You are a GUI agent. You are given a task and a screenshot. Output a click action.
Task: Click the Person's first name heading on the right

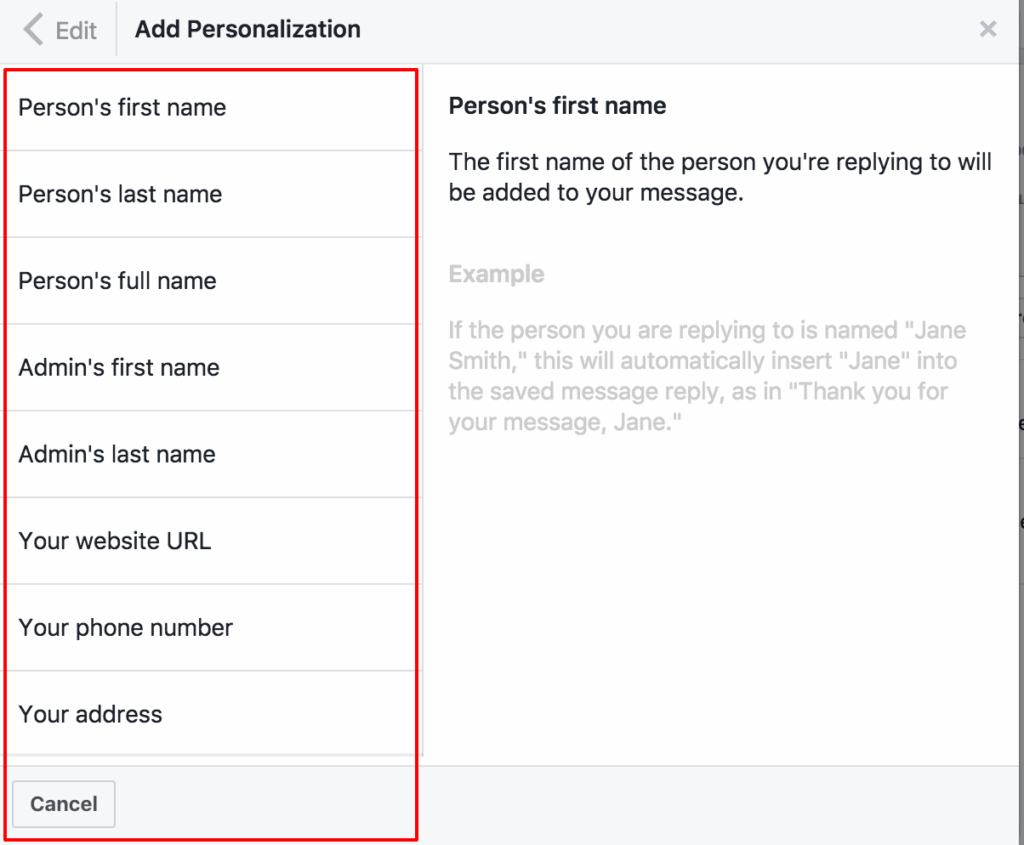[557, 105]
